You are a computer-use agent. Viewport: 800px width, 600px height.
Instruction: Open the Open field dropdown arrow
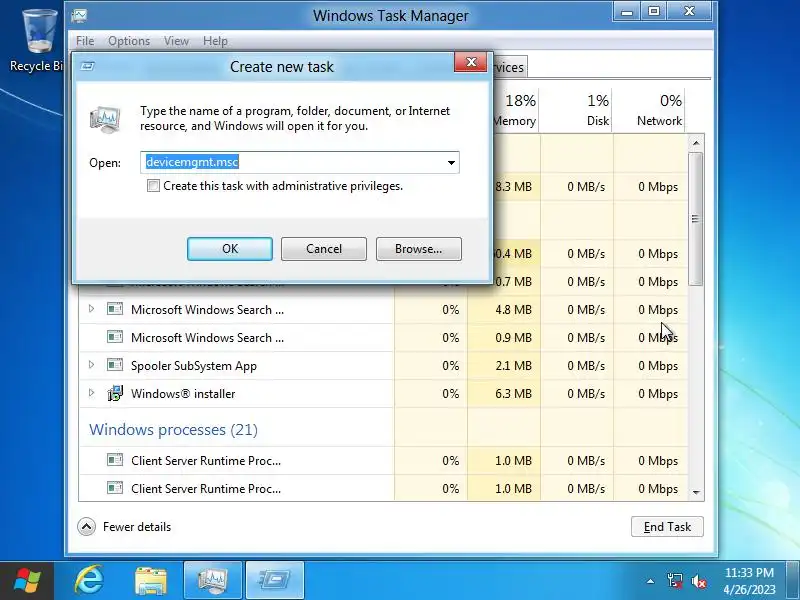click(451, 163)
